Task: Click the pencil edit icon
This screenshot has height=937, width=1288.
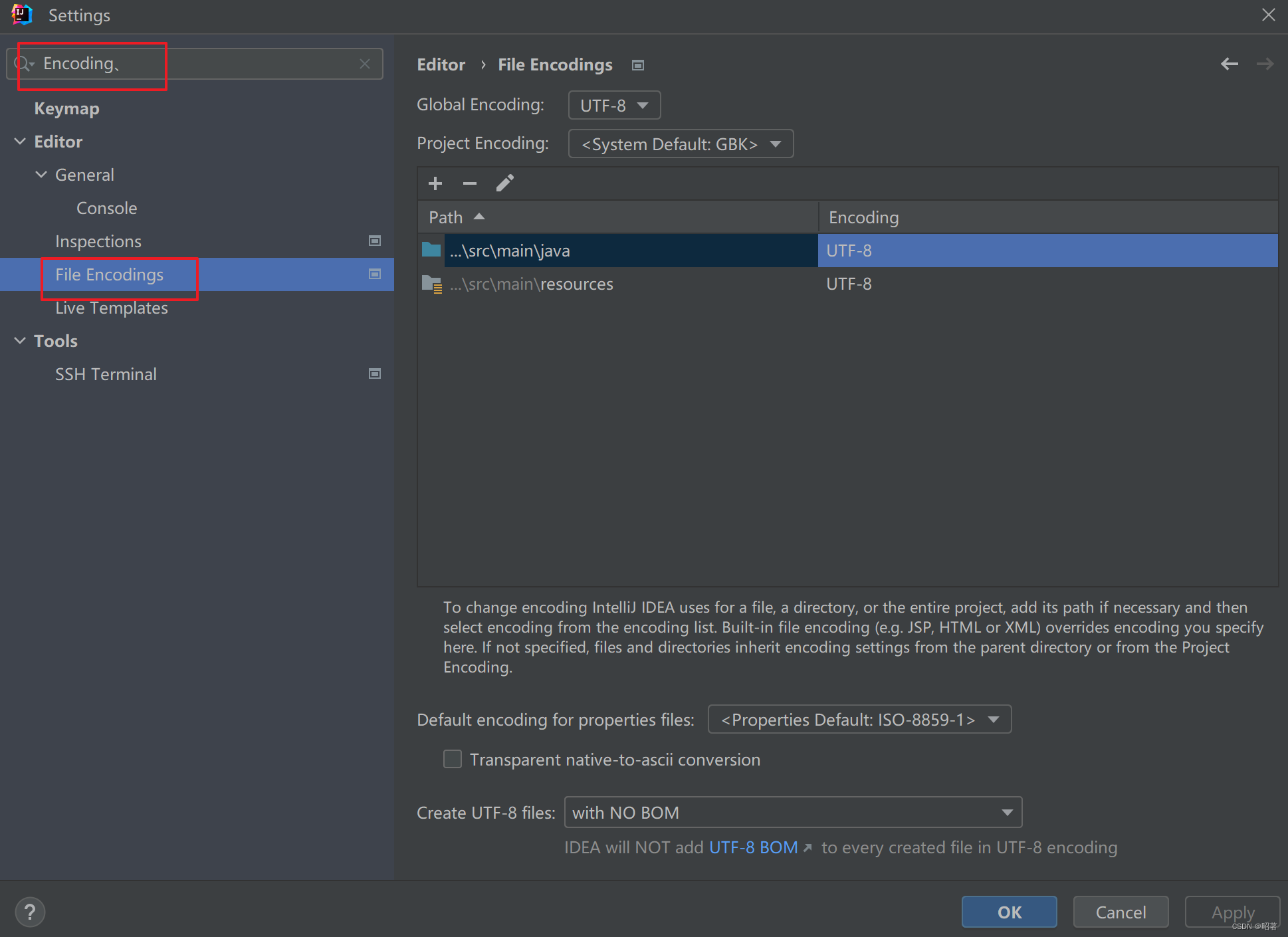Action: [505, 183]
